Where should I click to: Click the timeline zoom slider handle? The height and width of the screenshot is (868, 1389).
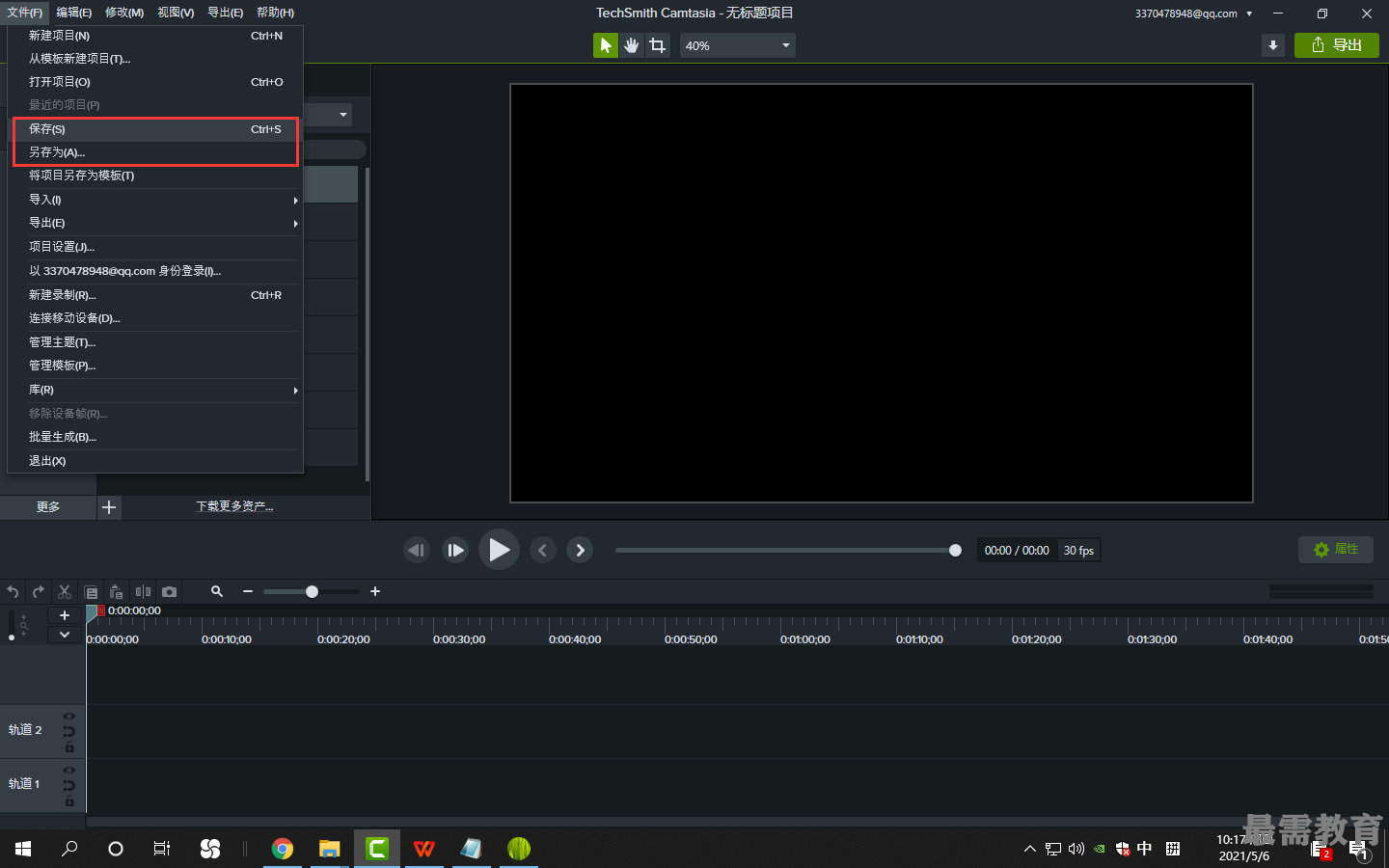[312, 591]
